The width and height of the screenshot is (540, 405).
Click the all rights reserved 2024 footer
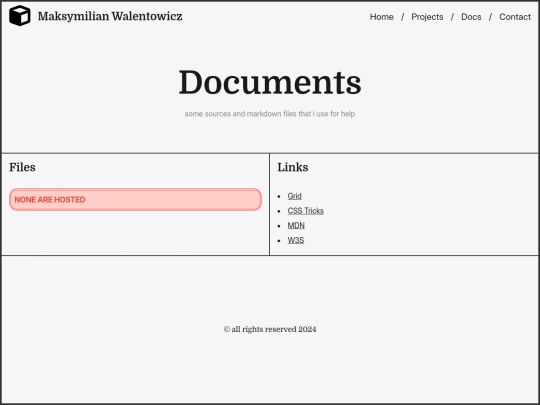[x=270, y=329]
